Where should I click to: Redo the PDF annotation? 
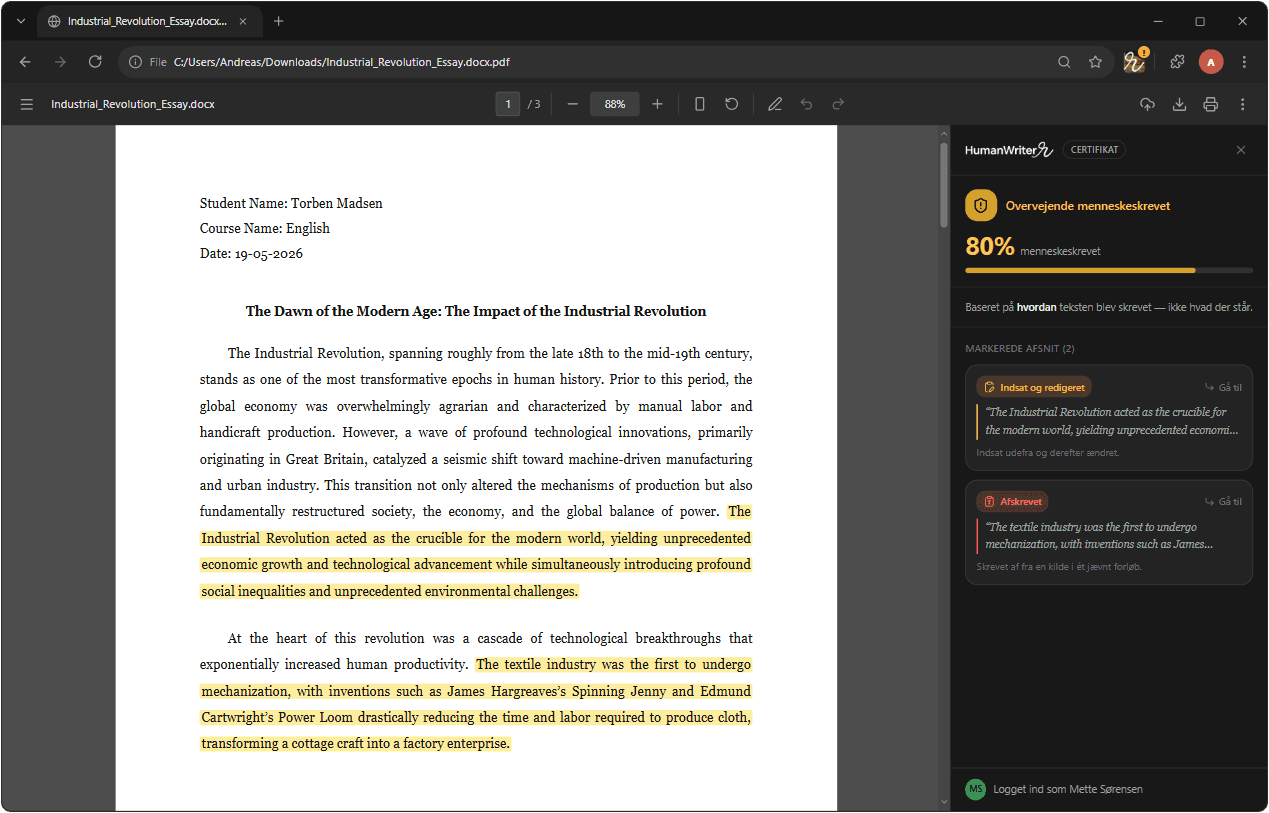coord(838,104)
